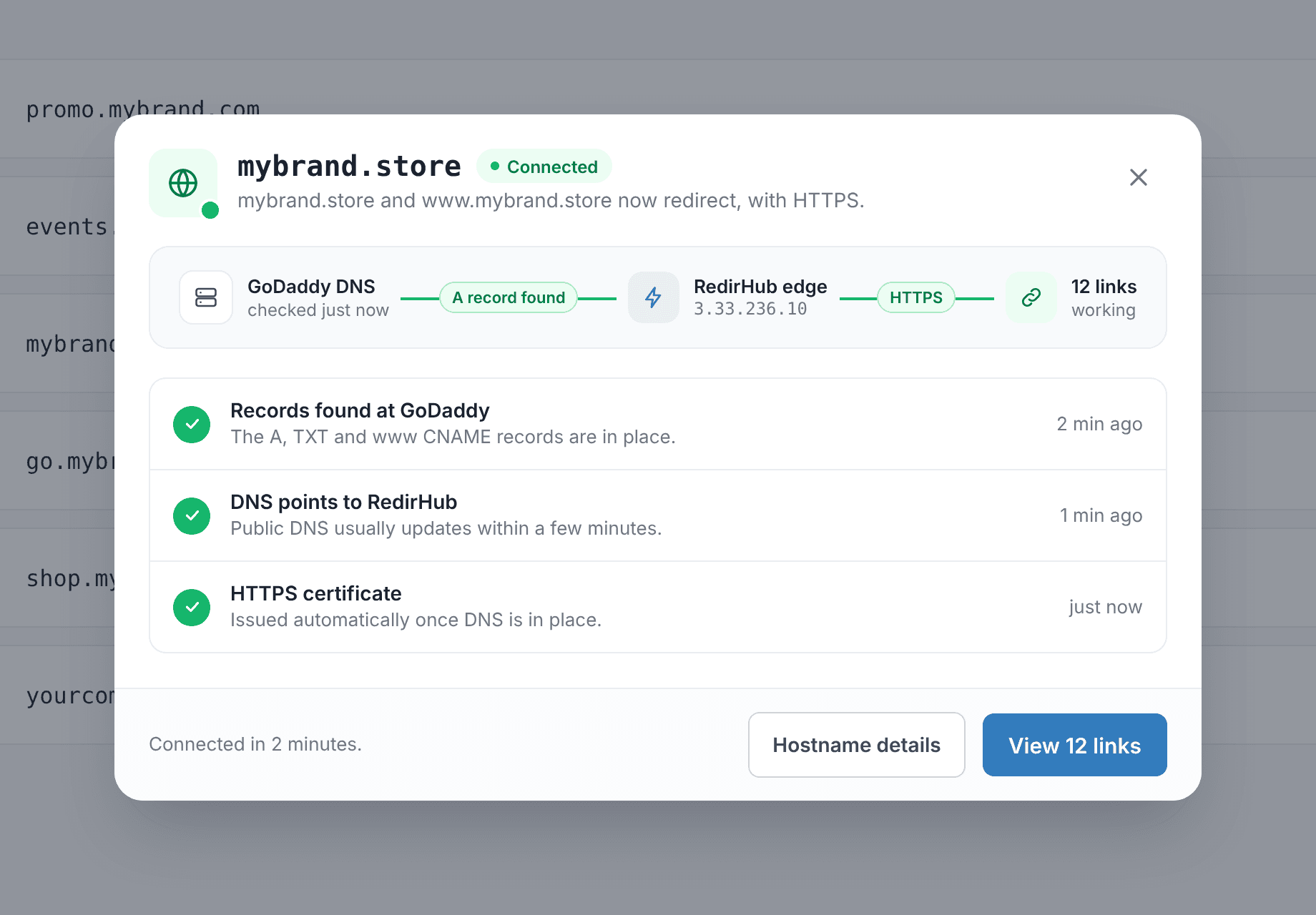Click the View 12 links button
The image size is (1316, 915).
pyautogui.click(x=1075, y=745)
